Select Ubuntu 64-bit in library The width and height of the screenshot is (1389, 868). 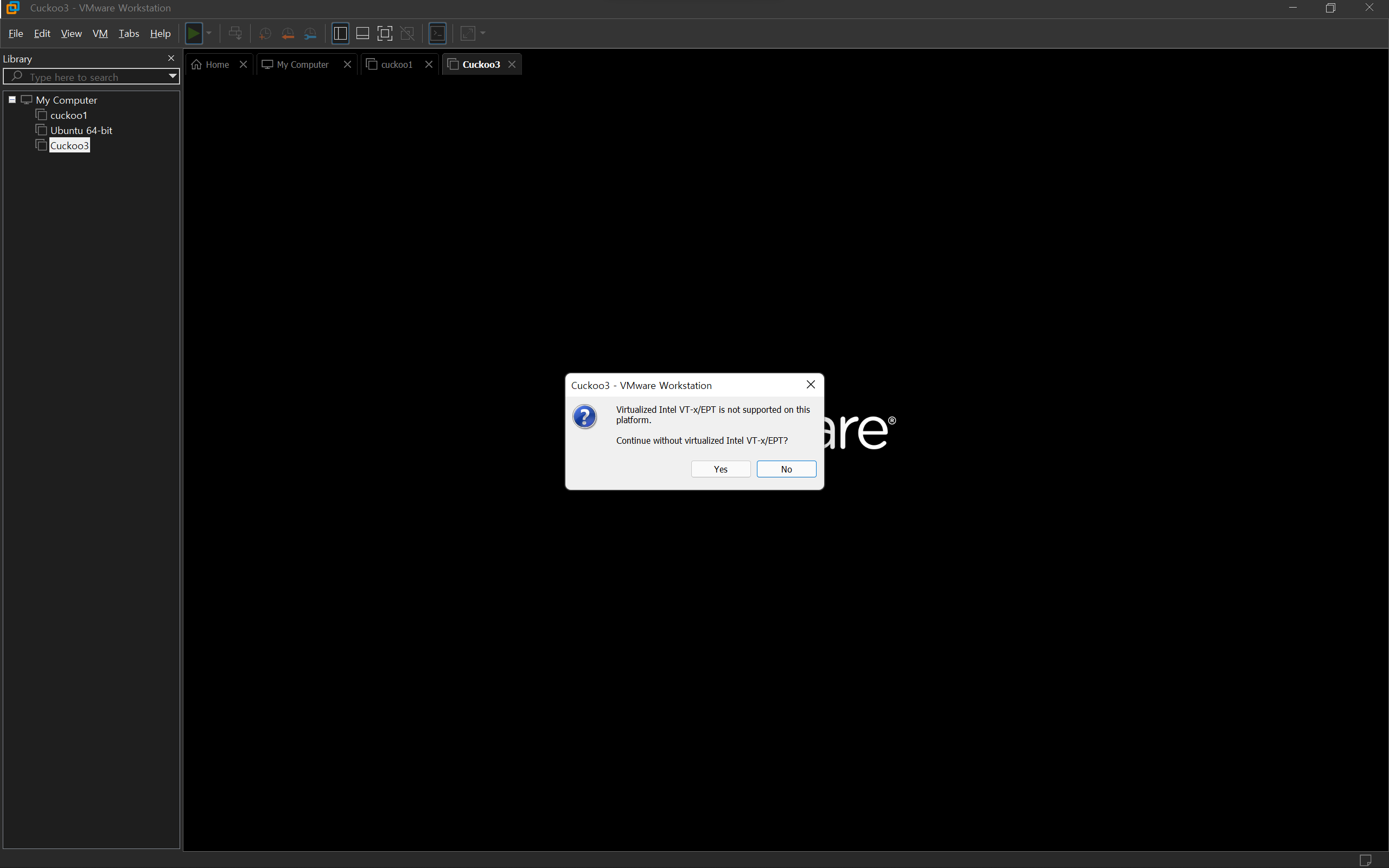coord(81,130)
